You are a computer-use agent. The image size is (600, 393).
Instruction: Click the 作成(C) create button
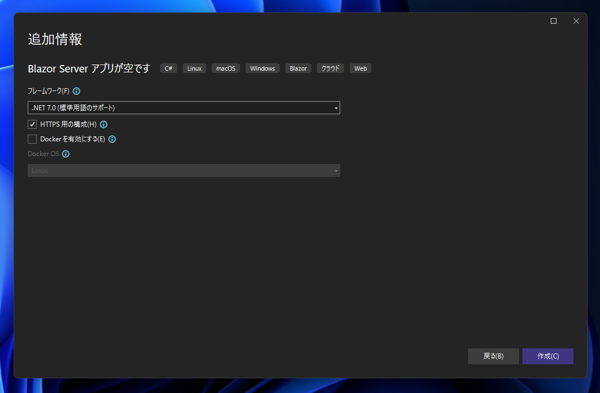548,356
